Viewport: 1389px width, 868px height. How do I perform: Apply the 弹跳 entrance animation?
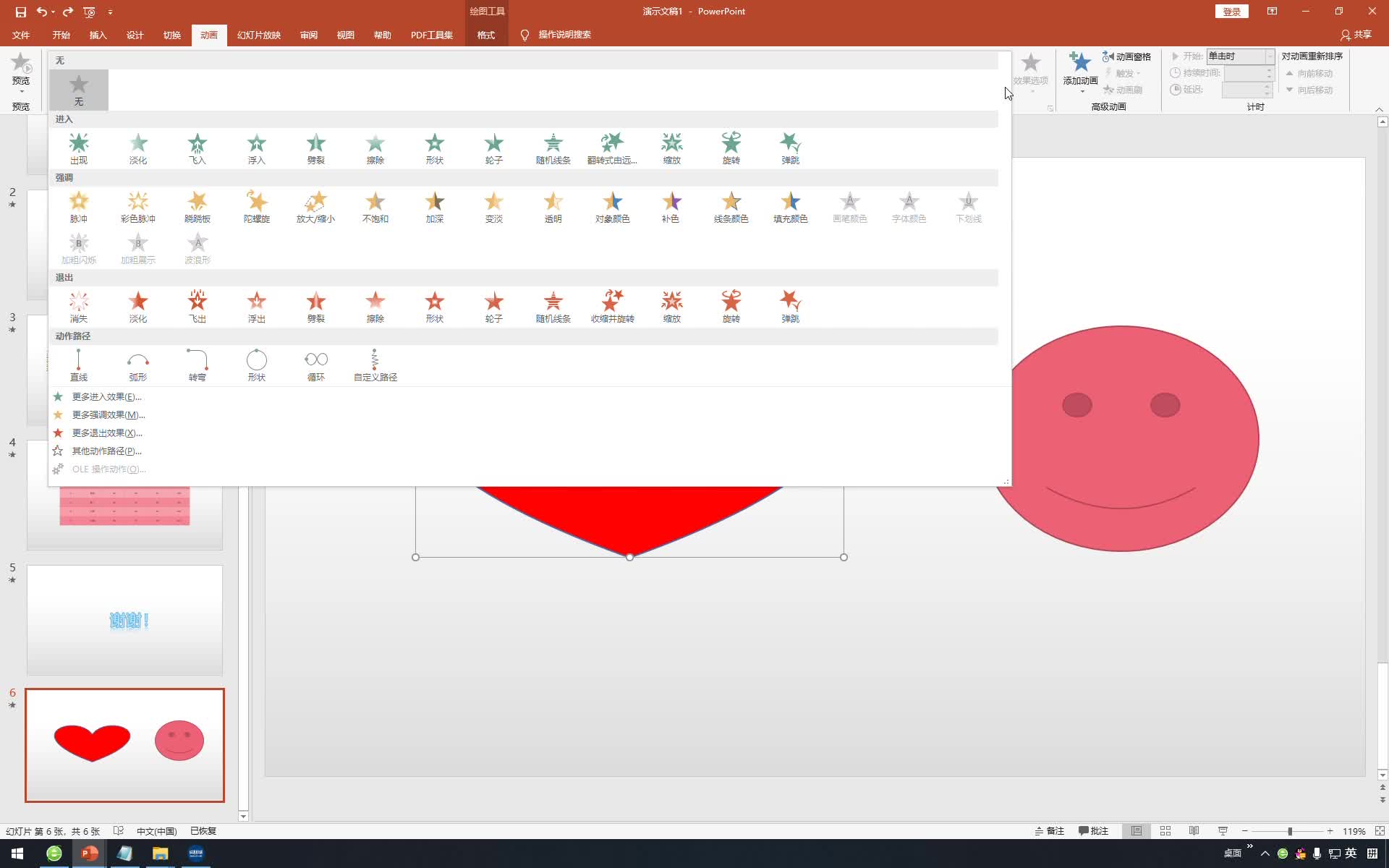791,148
